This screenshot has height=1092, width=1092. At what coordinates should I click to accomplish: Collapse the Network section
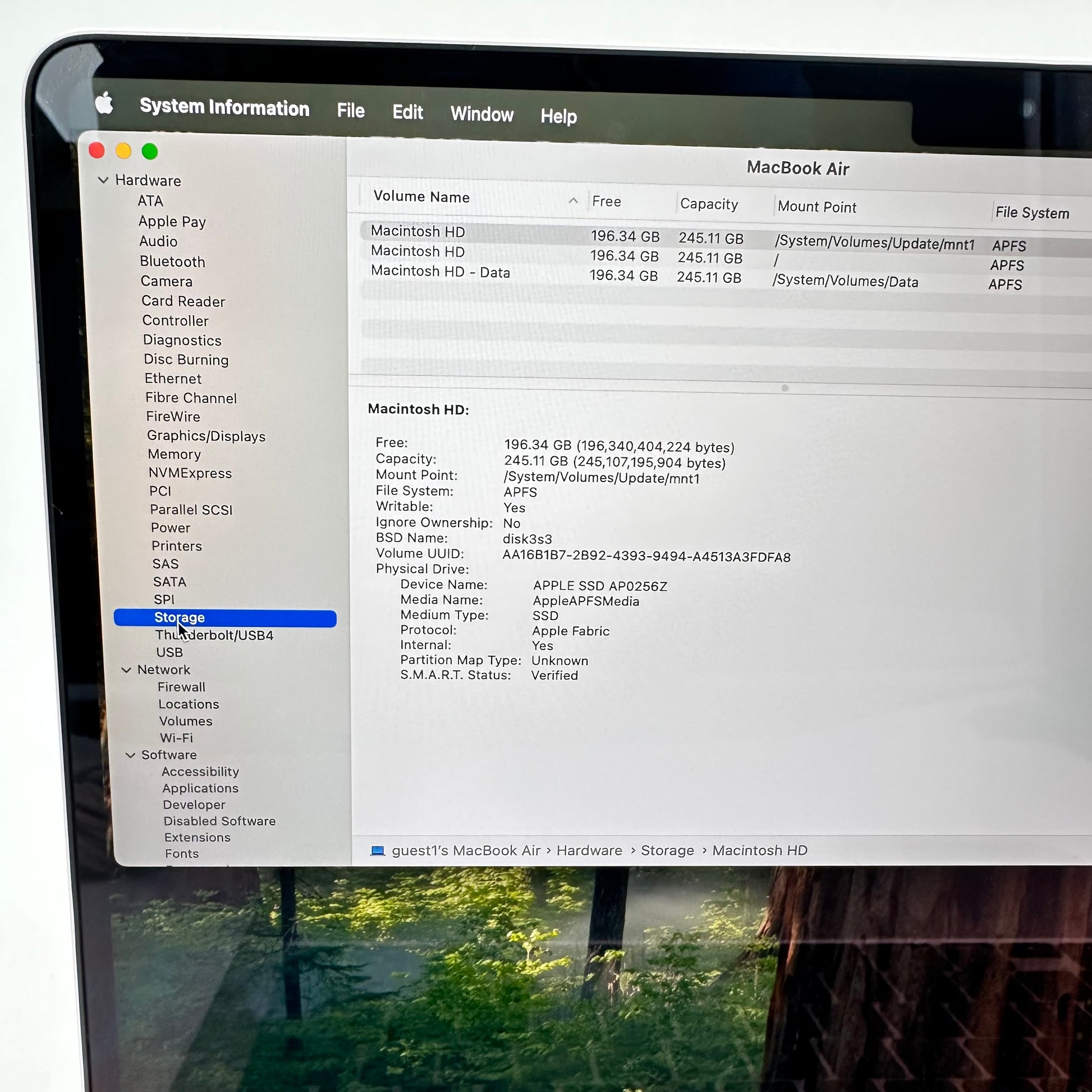126,670
